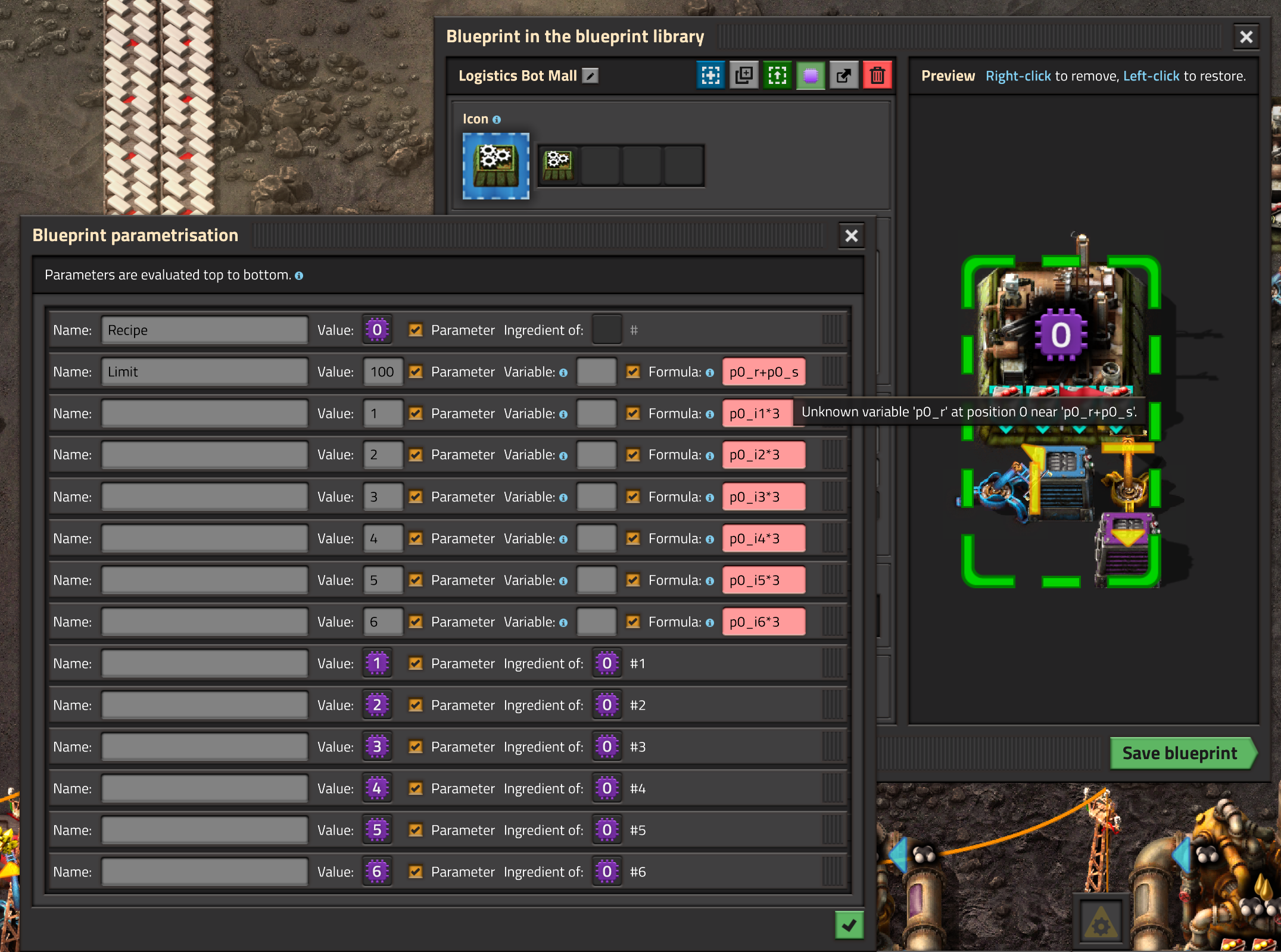Open Variable selector in p0_i1*3 row
This screenshot has width=1281, height=952.
[597, 413]
